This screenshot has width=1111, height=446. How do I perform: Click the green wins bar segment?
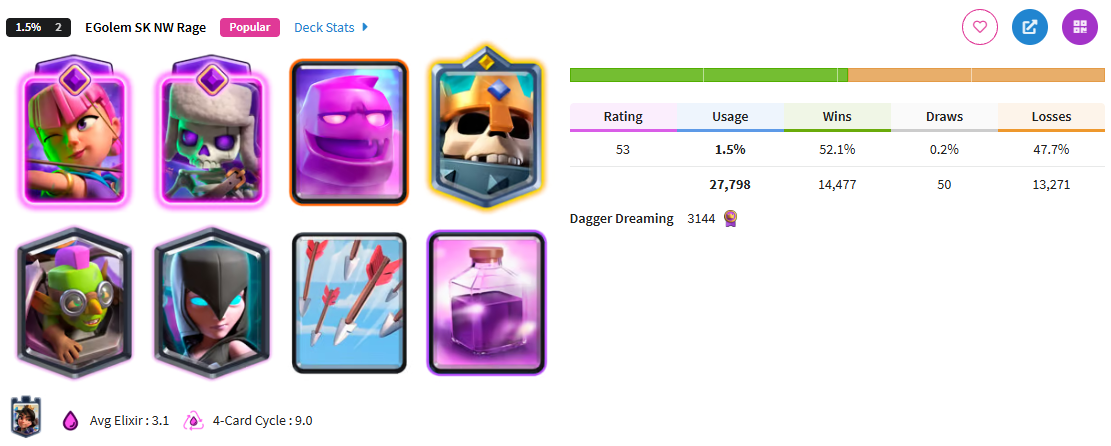[709, 74]
